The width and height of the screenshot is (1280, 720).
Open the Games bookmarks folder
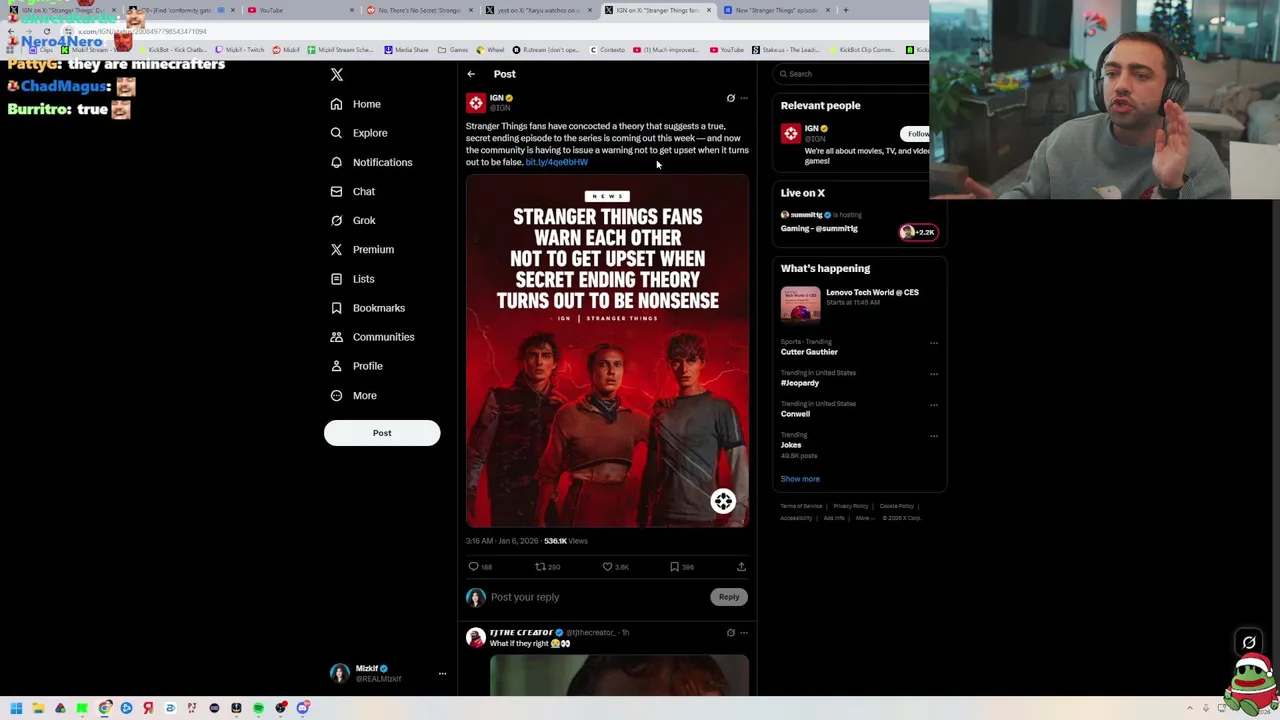click(x=454, y=50)
